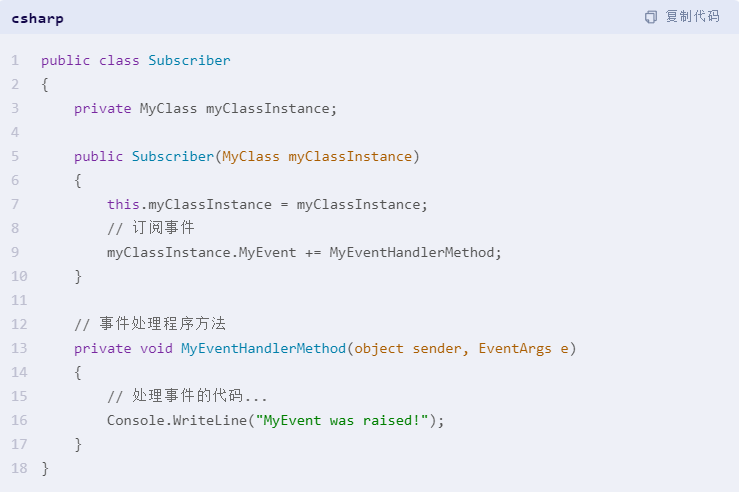The image size is (739, 492).
Task: Click MyEventHandlerMethod on line 9
Action: coord(411,253)
